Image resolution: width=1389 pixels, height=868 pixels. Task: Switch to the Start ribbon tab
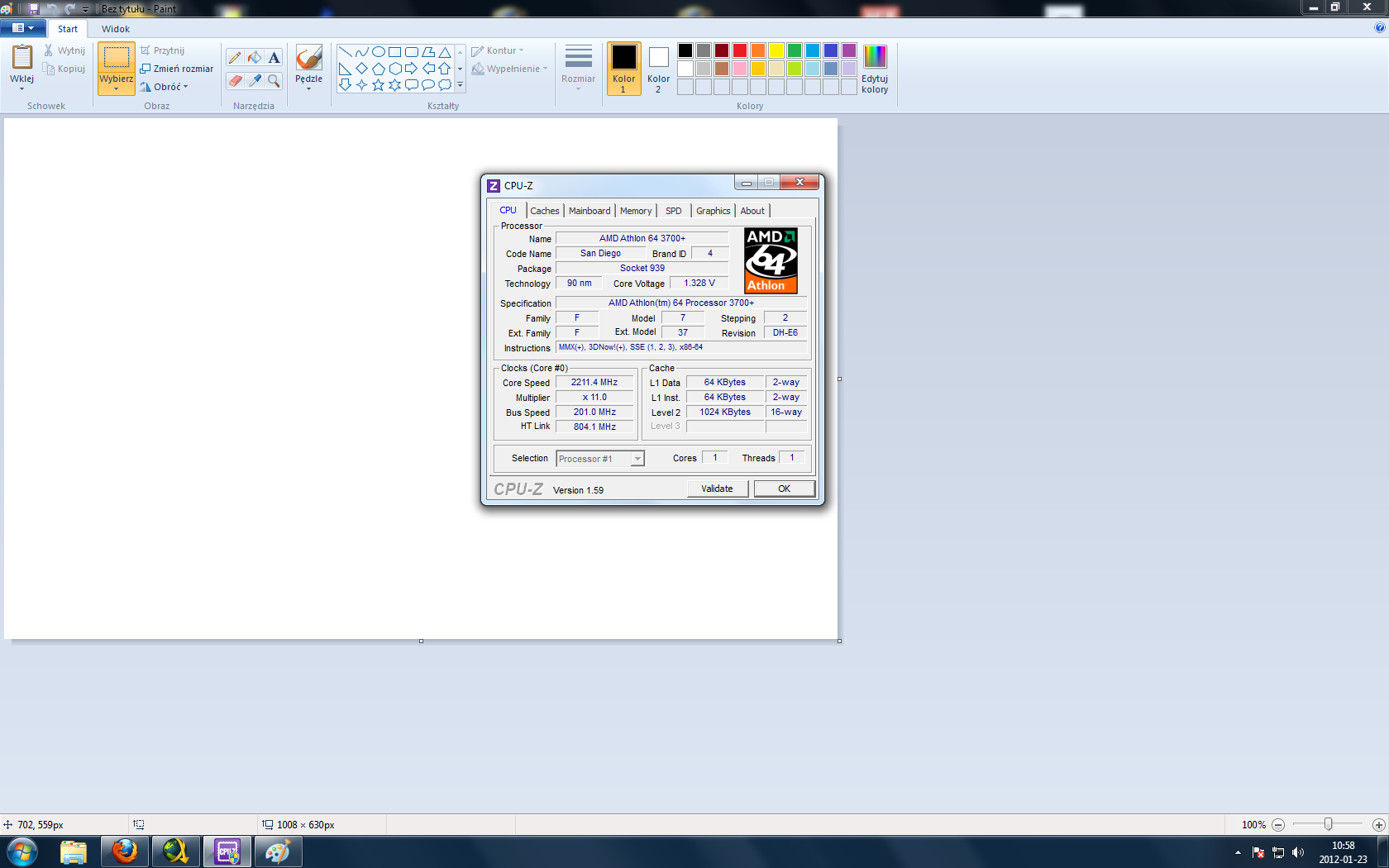coord(68,29)
